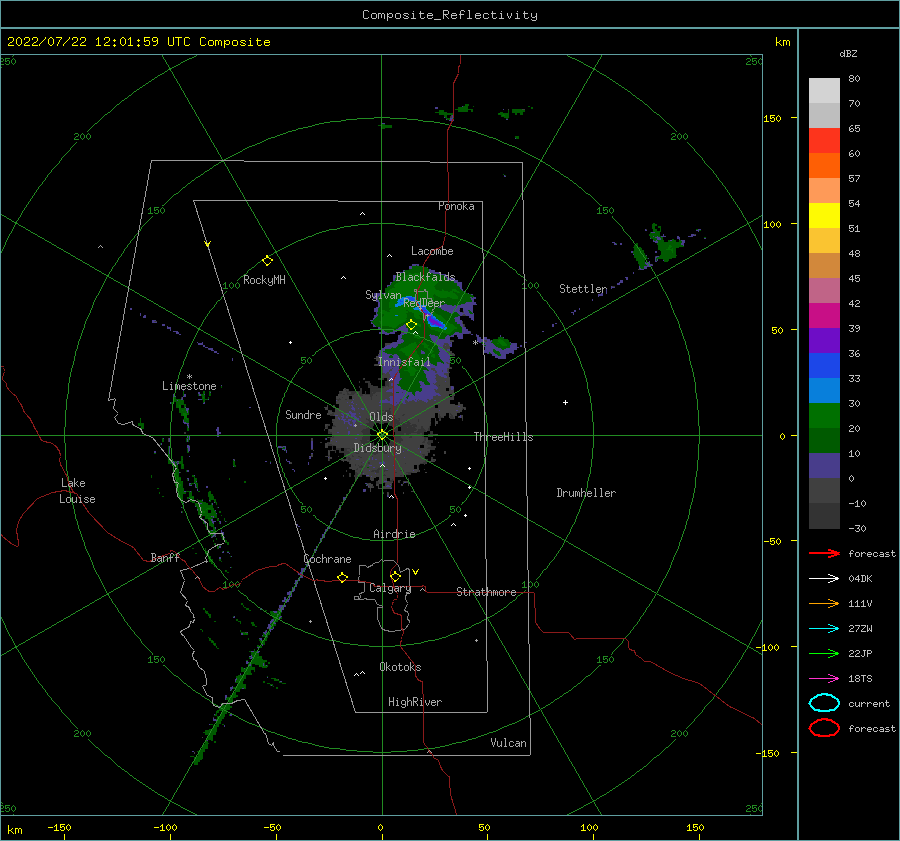
Task: Click the yellow radar site marker at Olds
Action: (x=382, y=435)
